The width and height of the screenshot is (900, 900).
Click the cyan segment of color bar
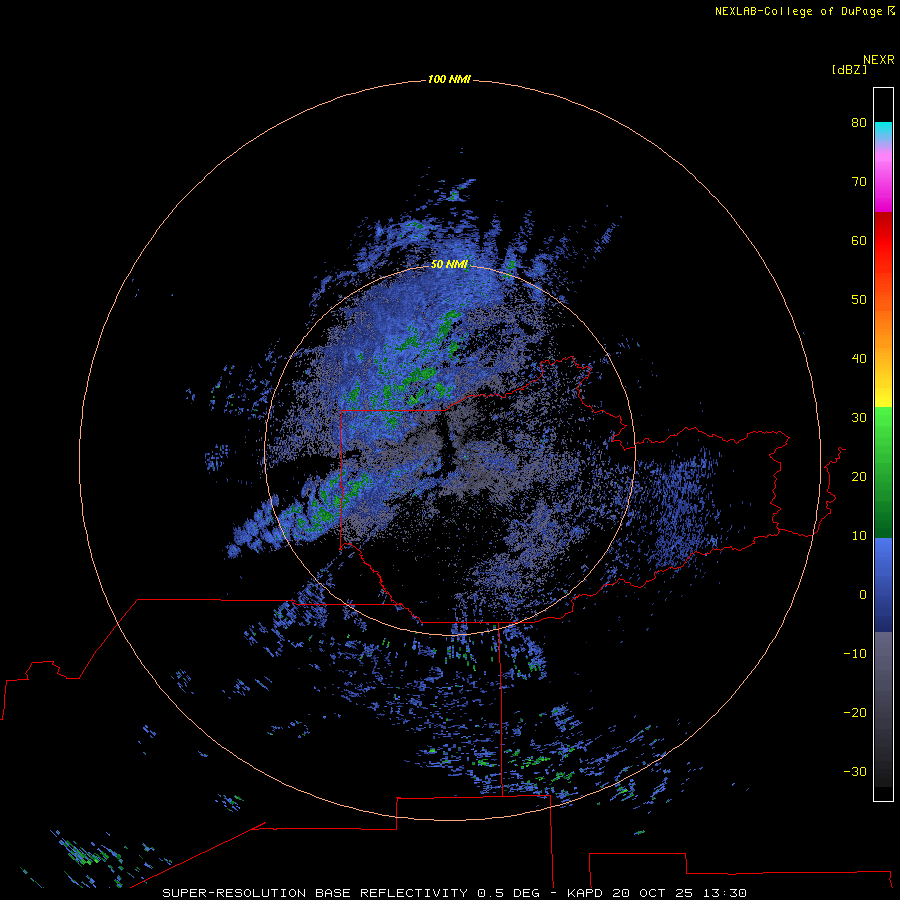[x=883, y=131]
